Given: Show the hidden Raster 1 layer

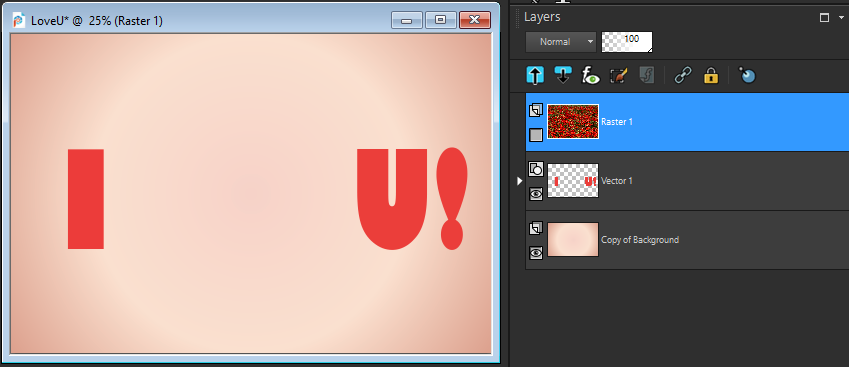Looking at the screenshot, I should point(535,135).
